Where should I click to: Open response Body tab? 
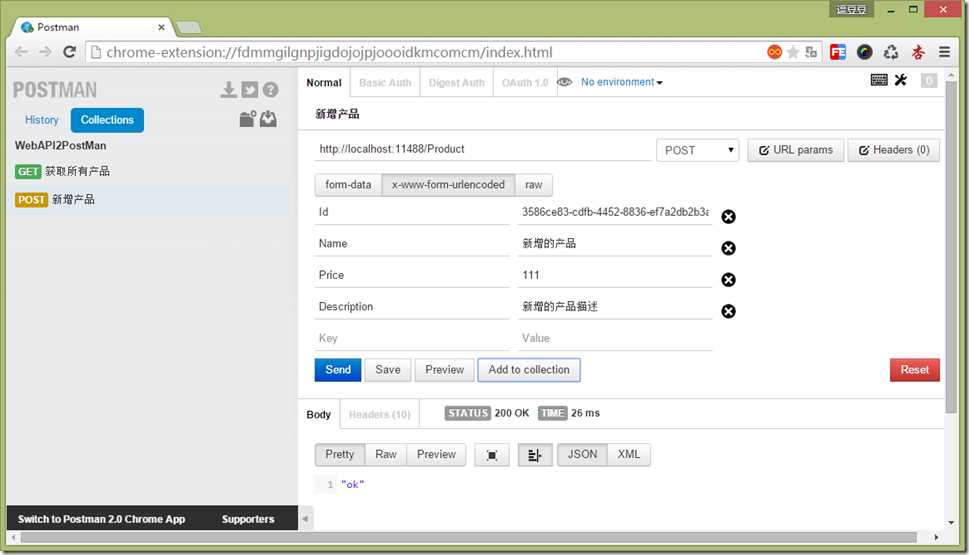click(318, 414)
